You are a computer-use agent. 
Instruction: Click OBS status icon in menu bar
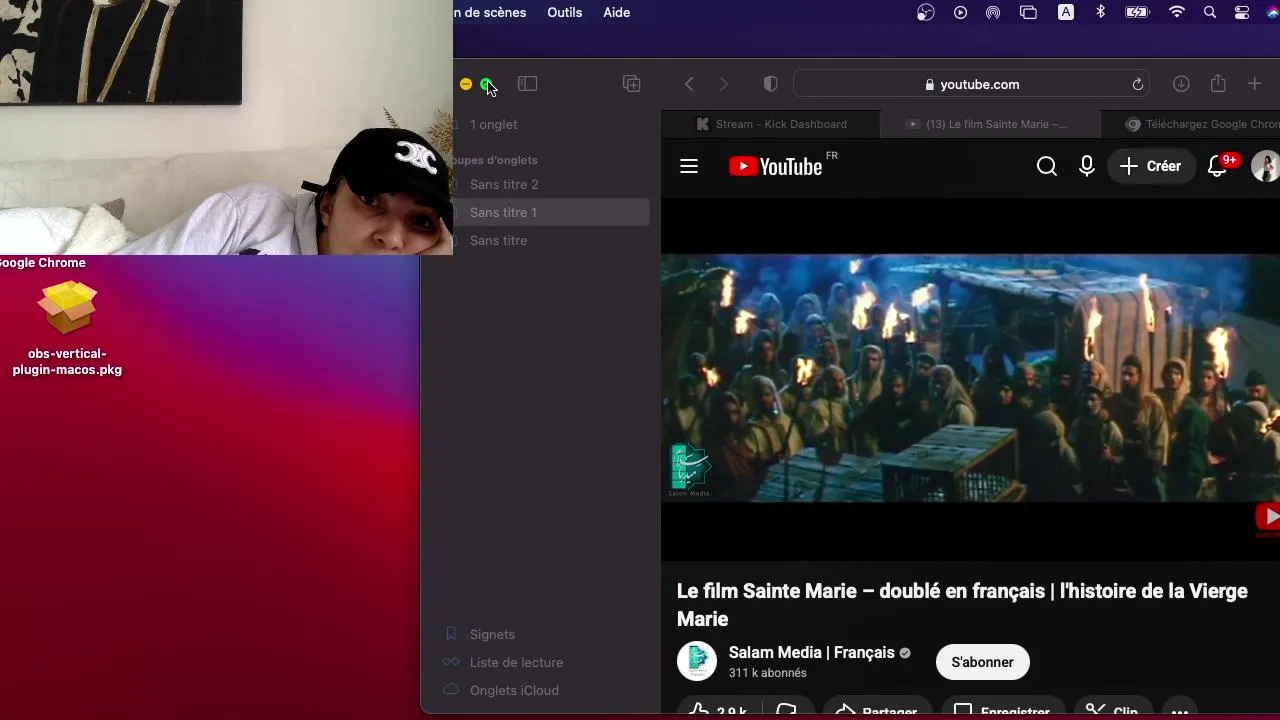tap(926, 13)
